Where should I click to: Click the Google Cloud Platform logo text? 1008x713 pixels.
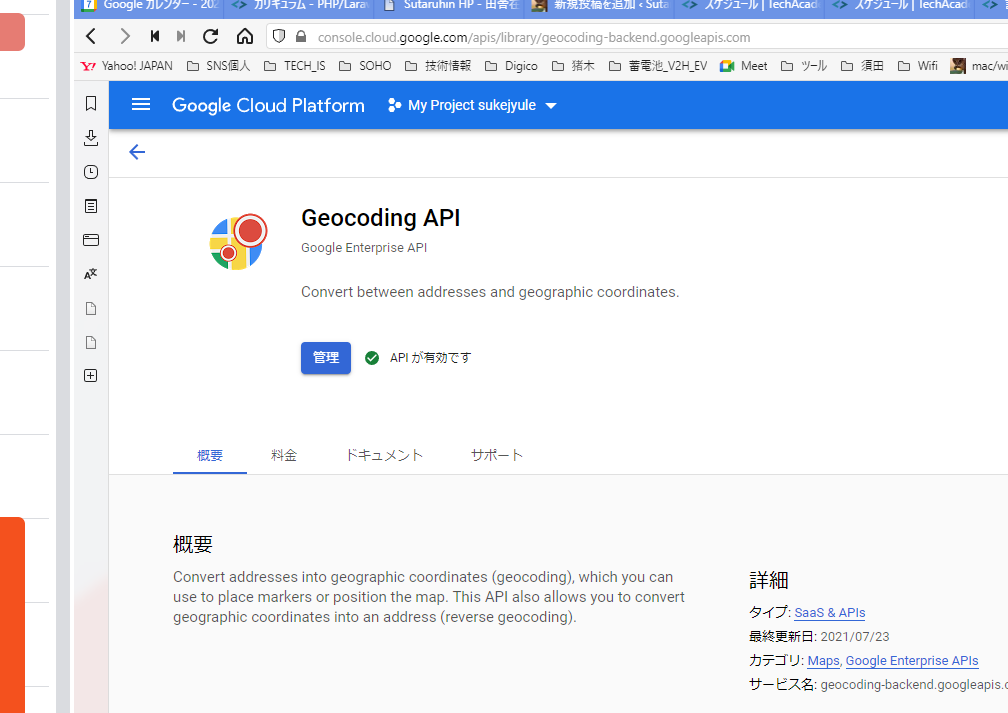click(x=268, y=105)
